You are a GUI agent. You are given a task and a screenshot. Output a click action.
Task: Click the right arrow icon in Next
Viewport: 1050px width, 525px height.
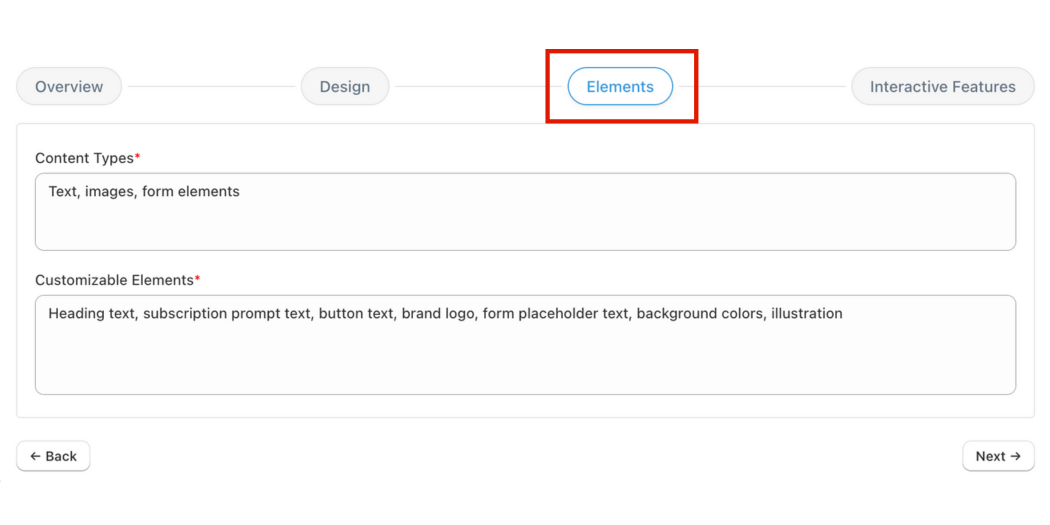(1016, 456)
